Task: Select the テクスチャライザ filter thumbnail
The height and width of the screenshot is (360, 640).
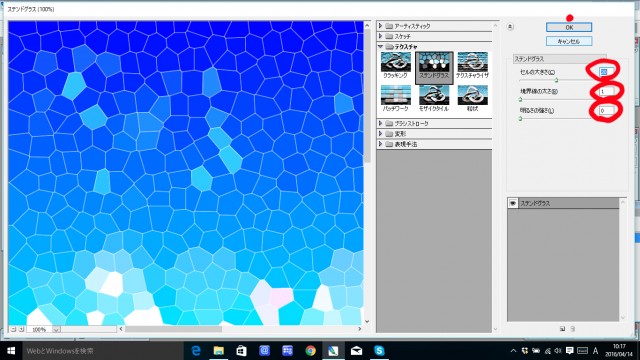Action: click(472, 65)
